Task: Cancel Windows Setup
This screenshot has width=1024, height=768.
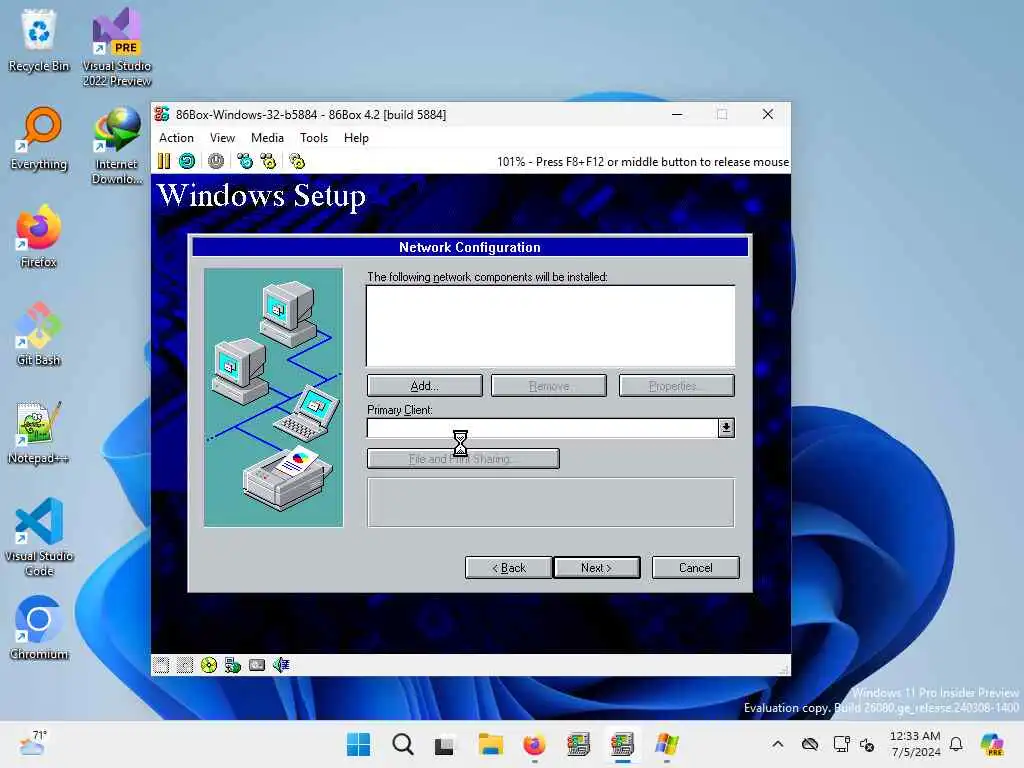Action: point(695,568)
